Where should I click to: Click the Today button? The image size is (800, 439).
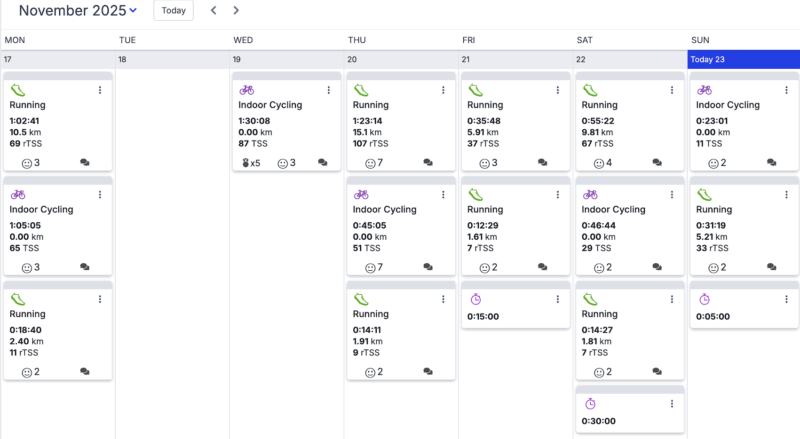coord(173,11)
